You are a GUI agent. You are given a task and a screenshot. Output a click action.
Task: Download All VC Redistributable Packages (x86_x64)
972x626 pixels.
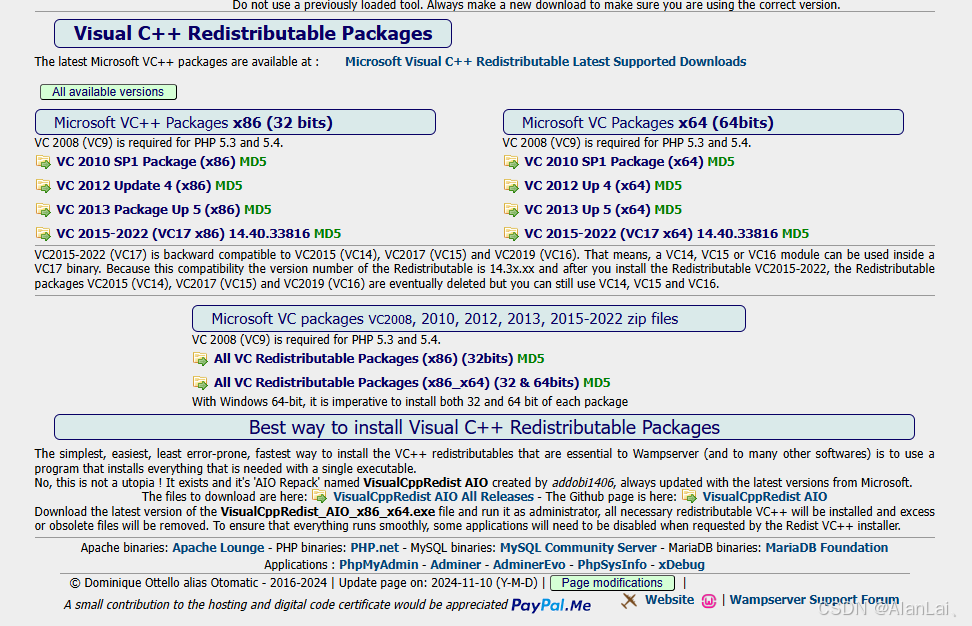point(396,383)
